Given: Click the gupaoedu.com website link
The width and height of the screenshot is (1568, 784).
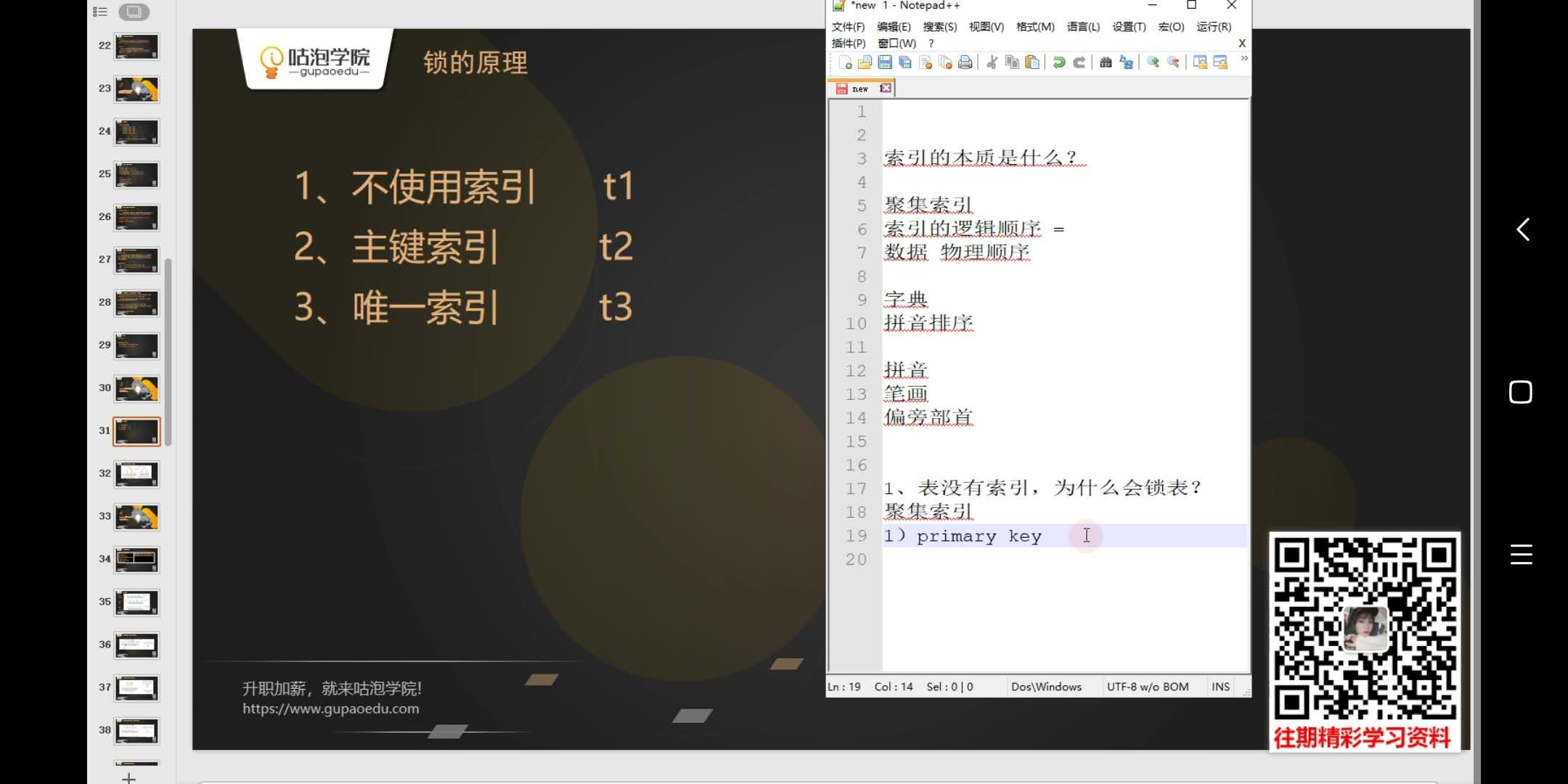Looking at the screenshot, I should click(x=331, y=709).
